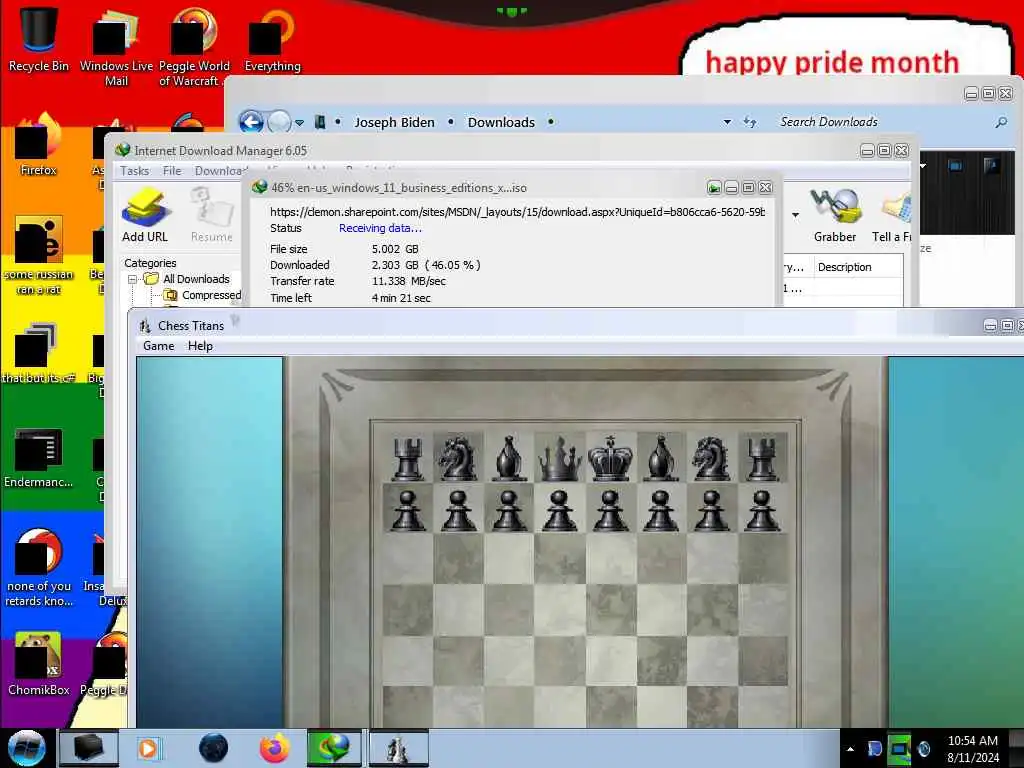The width and height of the screenshot is (1024, 768).
Task: Open the Recycle Bin desktop icon
Action: tap(39, 39)
